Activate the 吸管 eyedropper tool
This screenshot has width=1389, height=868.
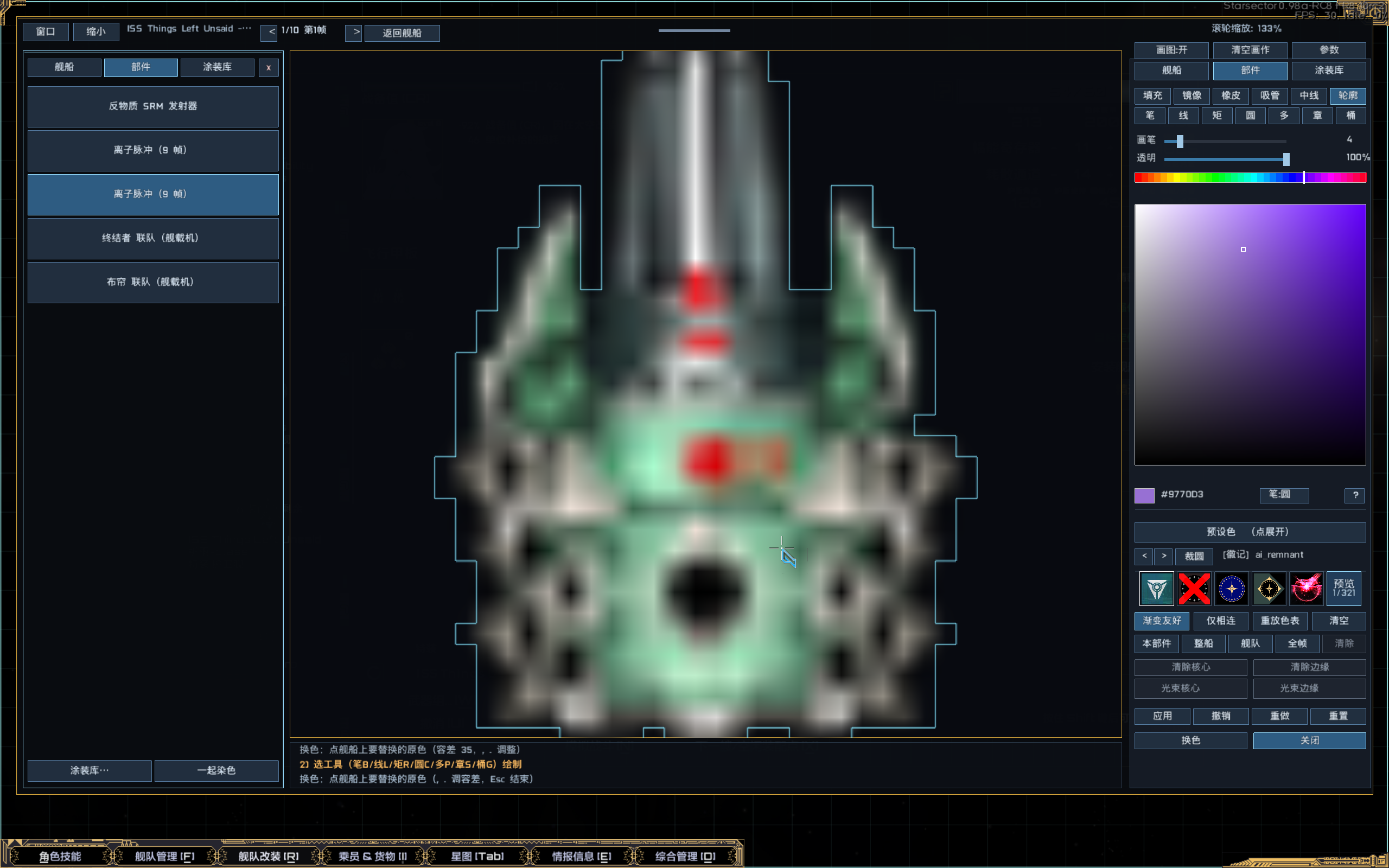(x=1270, y=95)
